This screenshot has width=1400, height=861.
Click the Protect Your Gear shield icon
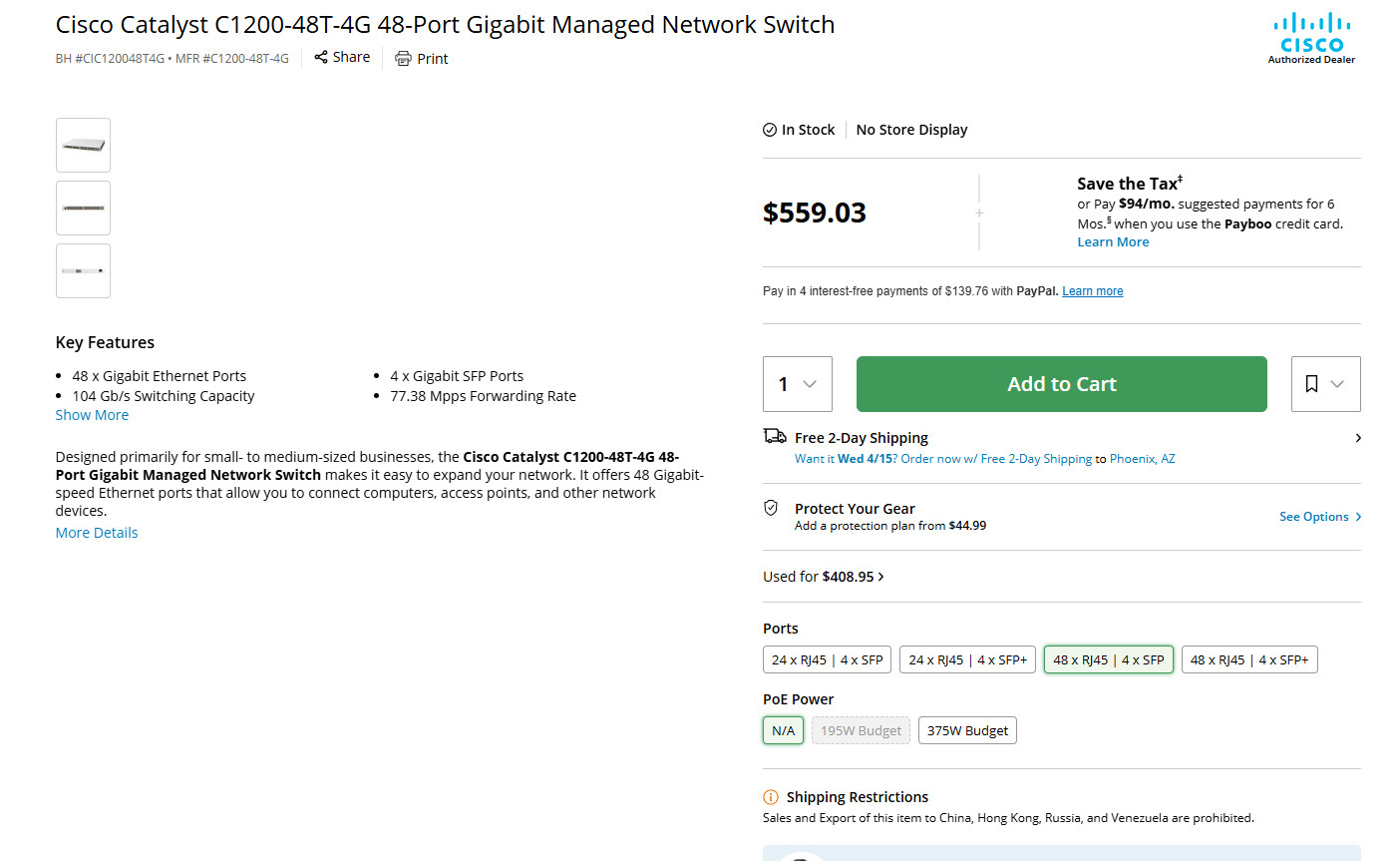[x=771, y=508]
